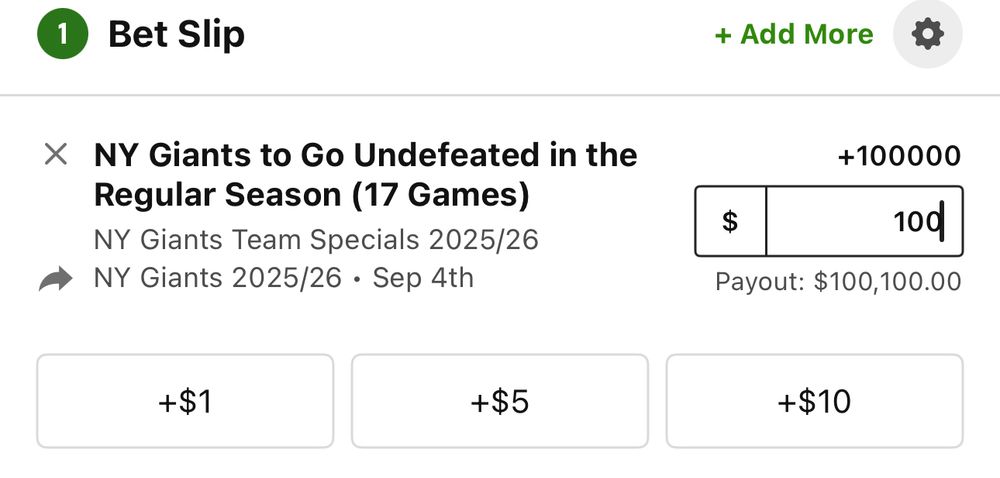Click the Regular Season (17 Games) line
1000x478 pixels.
(312, 196)
